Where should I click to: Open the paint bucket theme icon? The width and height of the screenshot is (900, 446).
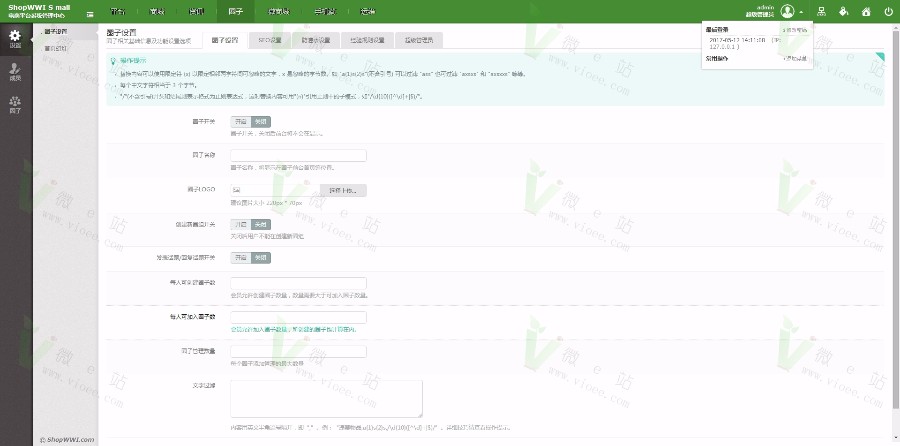click(844, 11)
